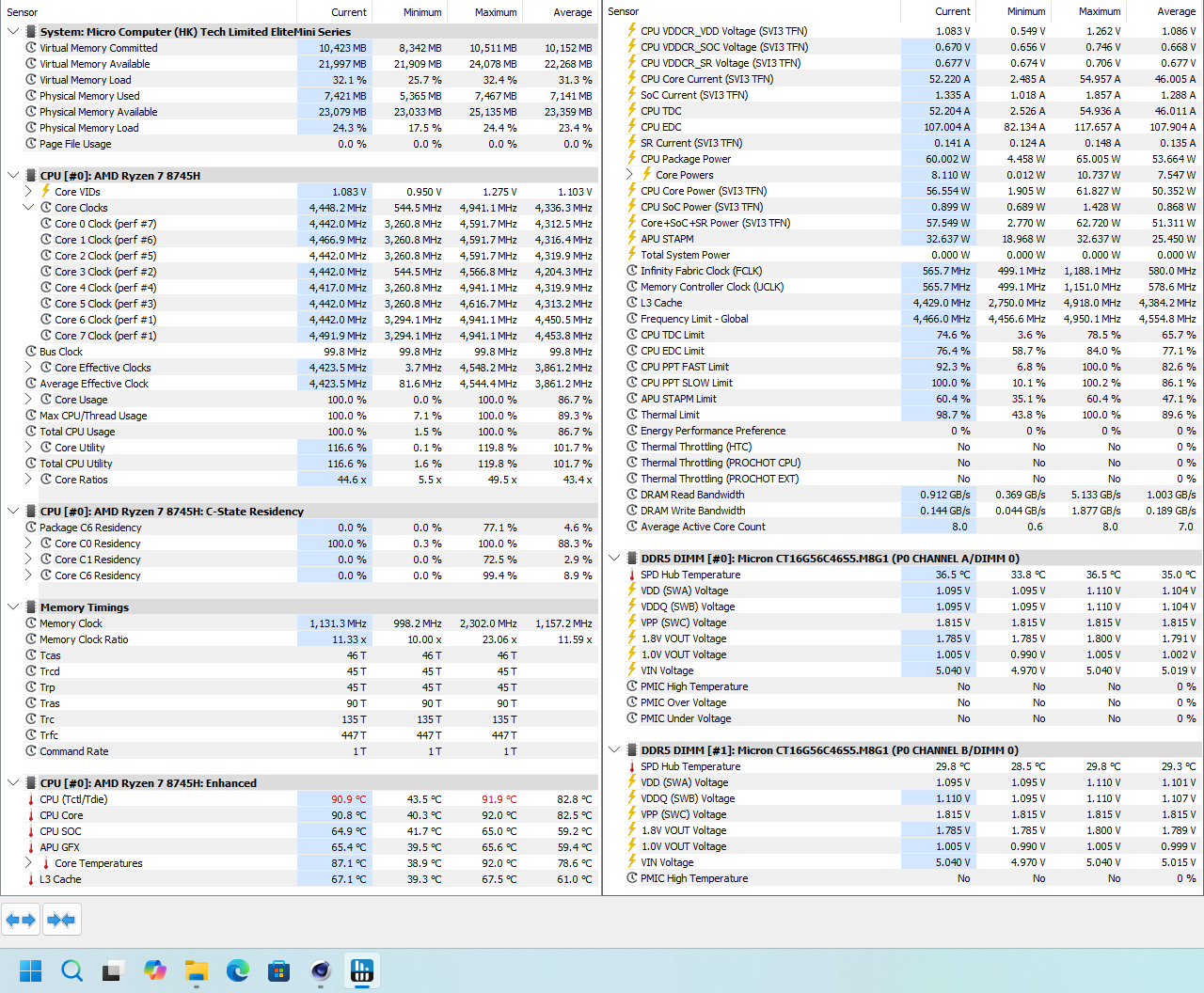Click the Shrink Layout inward-arrows button
This screenshot has width=1204, height=993.
pos(61,920)
